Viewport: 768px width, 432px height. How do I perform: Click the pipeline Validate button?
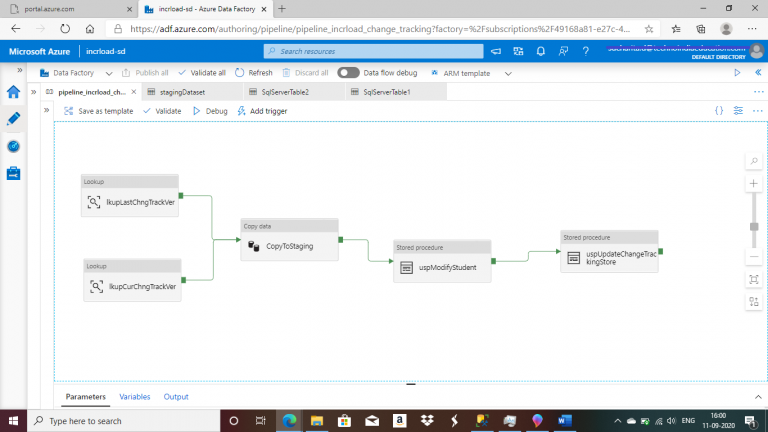[162, 111]
